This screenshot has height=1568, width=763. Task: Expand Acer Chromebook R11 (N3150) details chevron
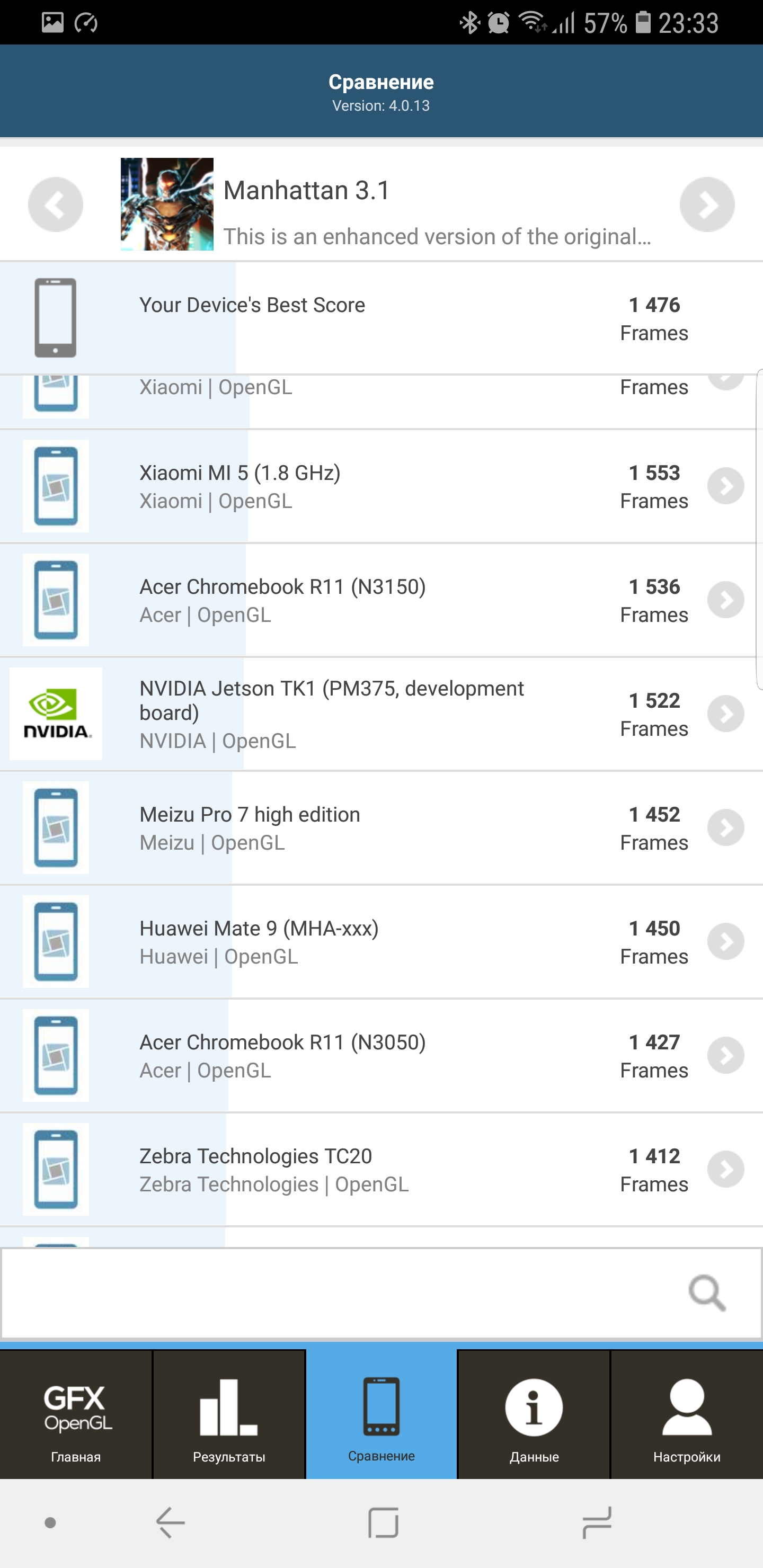point(725,600)
